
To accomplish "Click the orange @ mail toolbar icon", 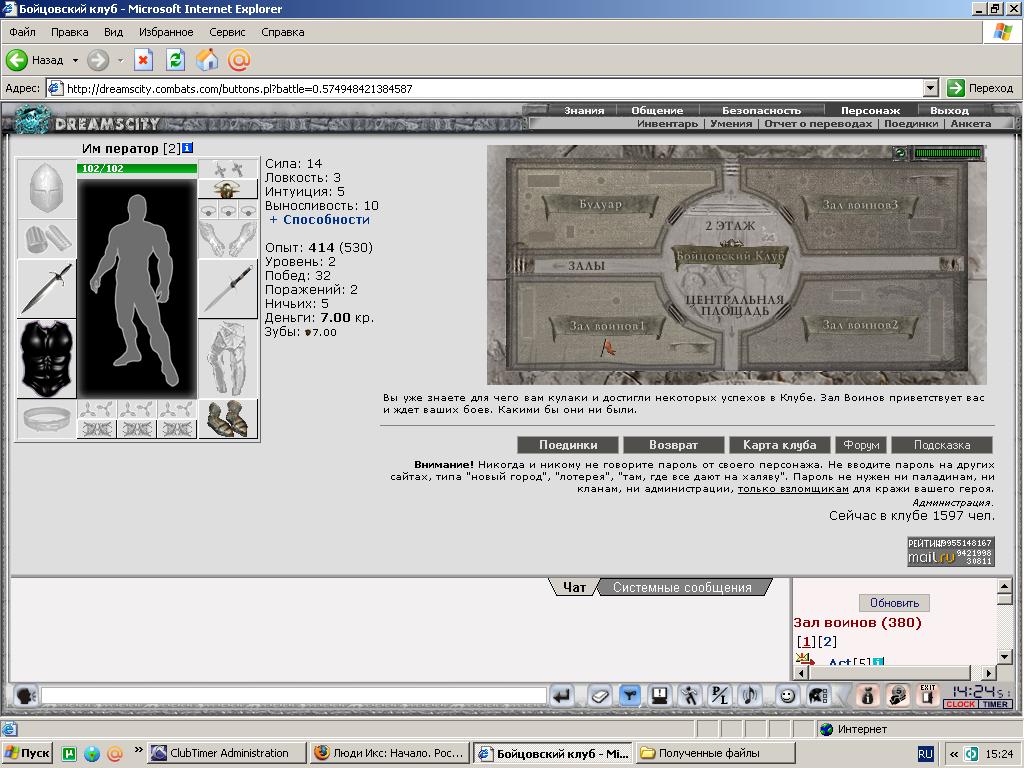I will 239,60.
